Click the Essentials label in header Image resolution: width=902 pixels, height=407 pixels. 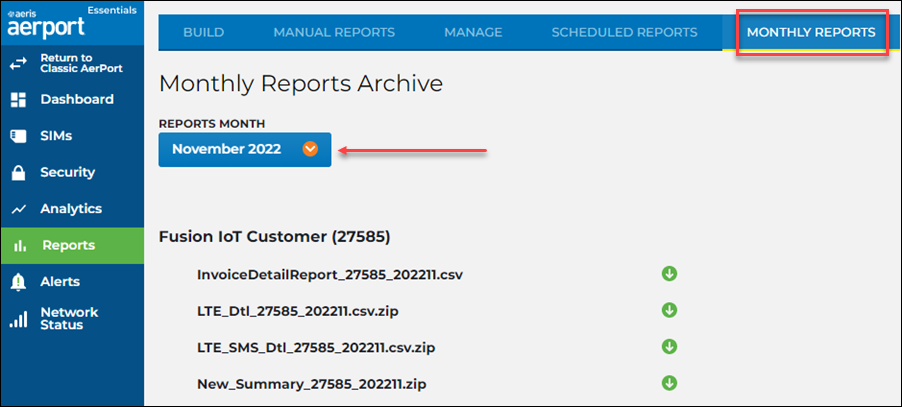[112, 10]
